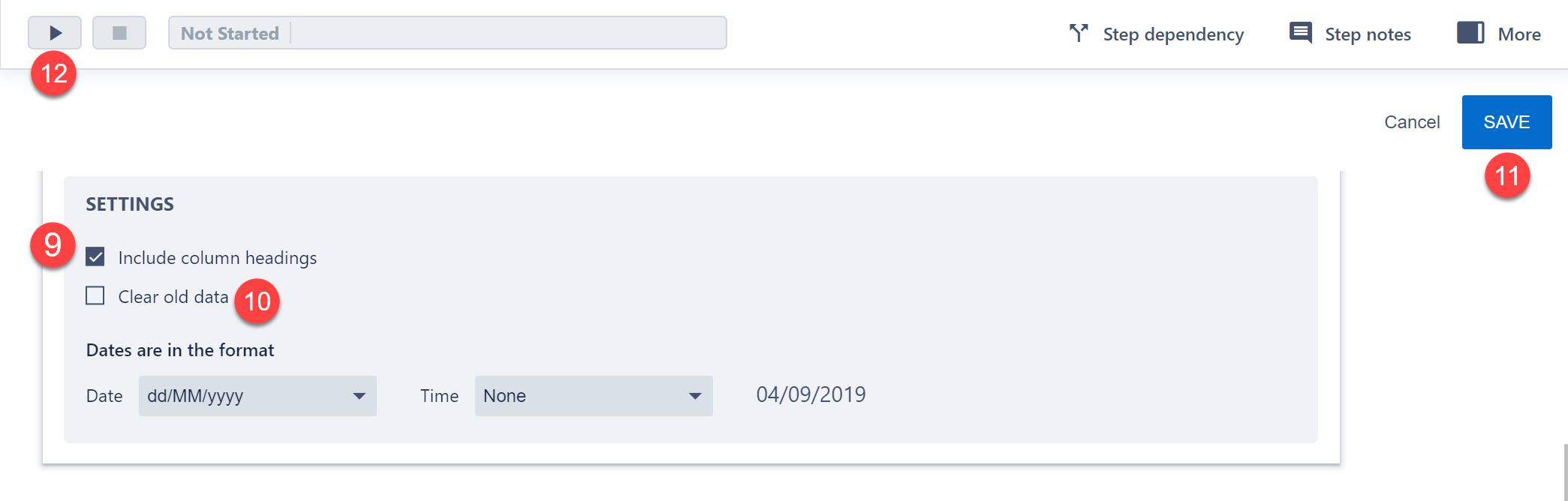This screenshot has height=501, width=1568.
Task: Click the Cancel link
Action: point(1412,122)
